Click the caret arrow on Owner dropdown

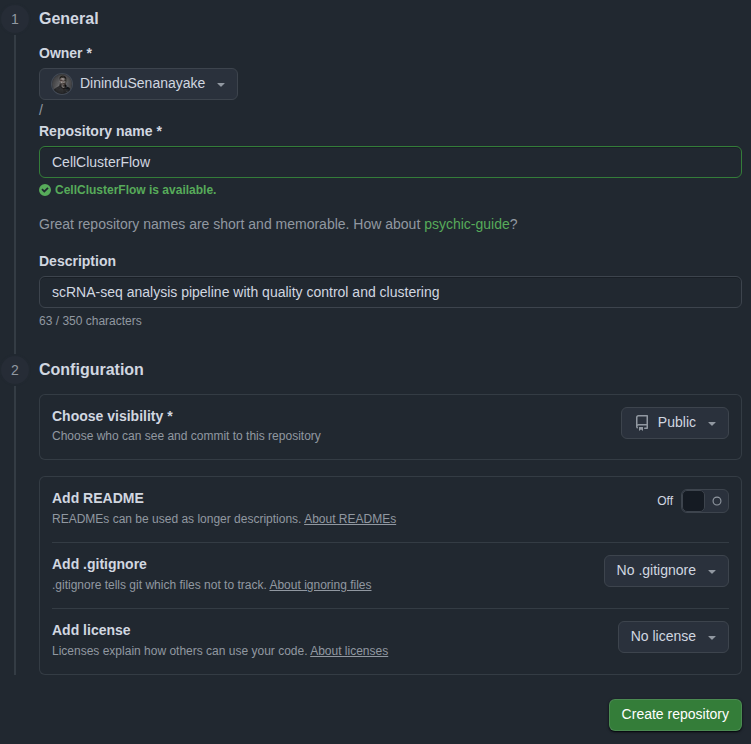coord(221,85)
